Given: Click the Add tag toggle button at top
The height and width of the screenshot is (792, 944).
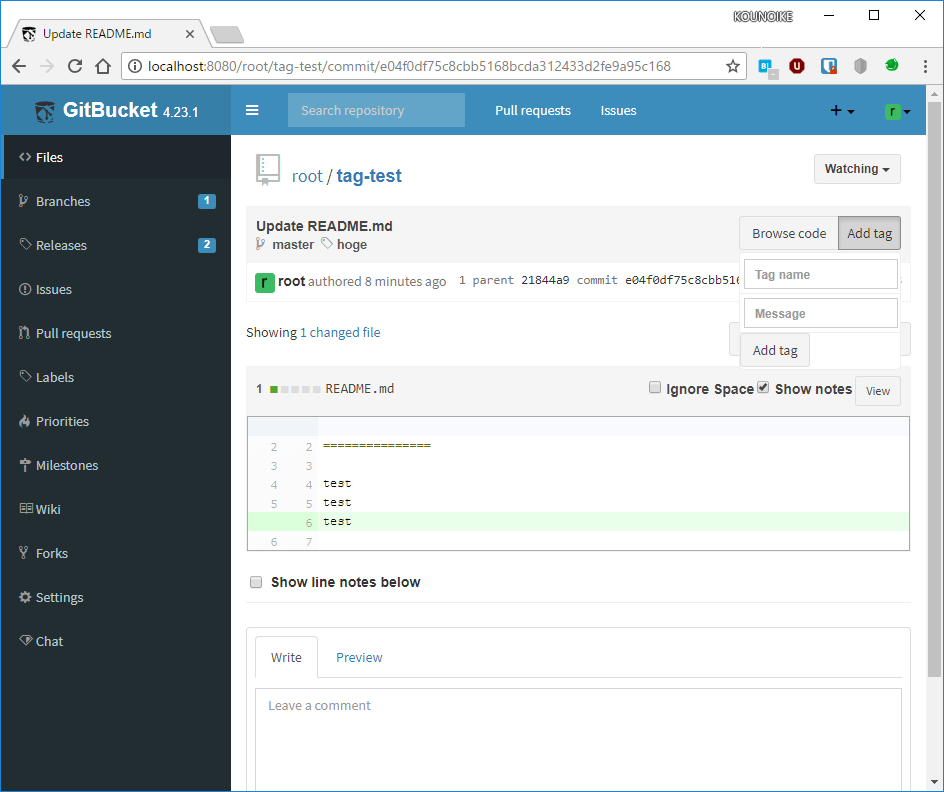Looking at the screenshot, I should [x=869, y=234].
